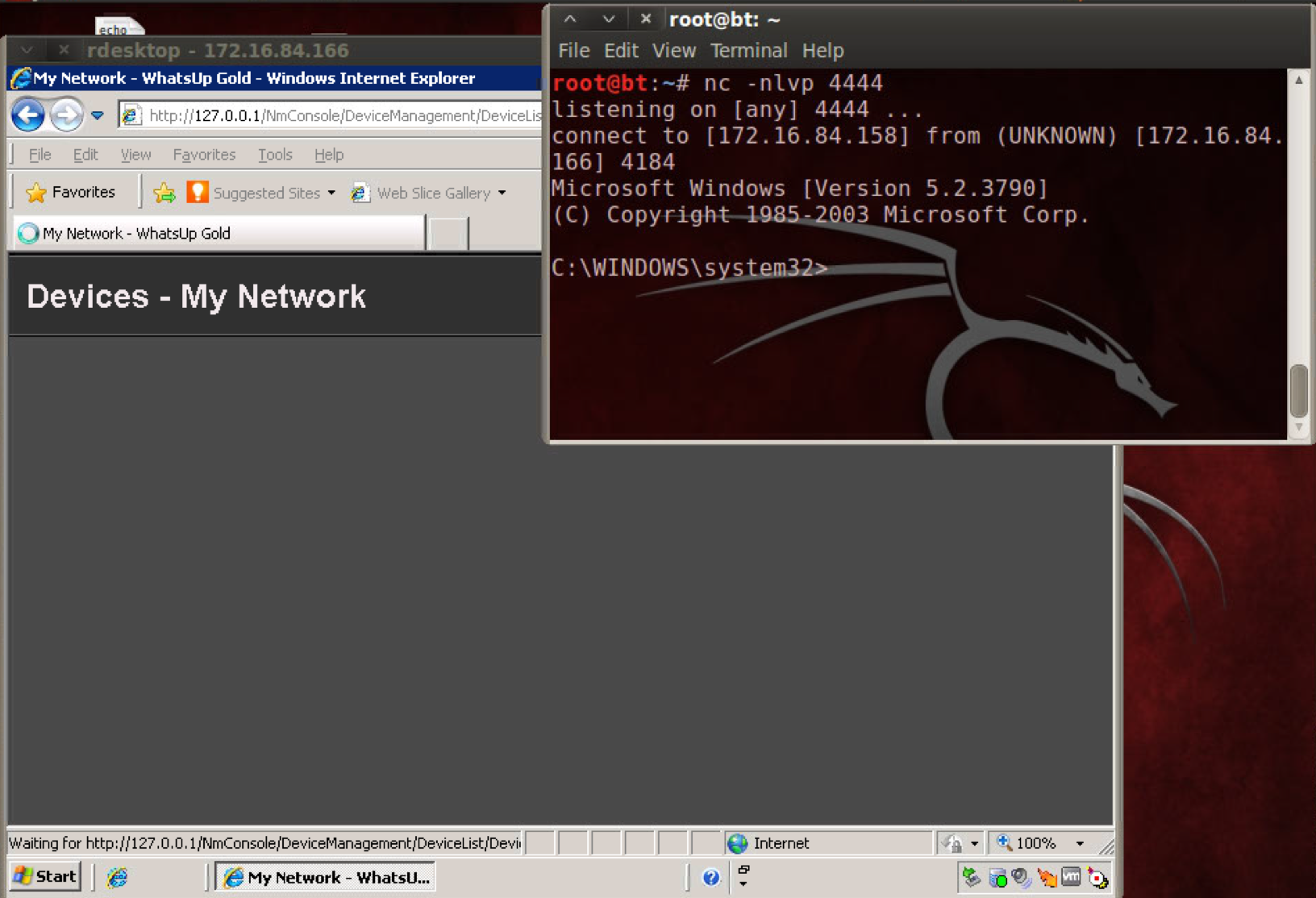
Task: Click the IE Back arrow button
Action: [x=28, y=115]
